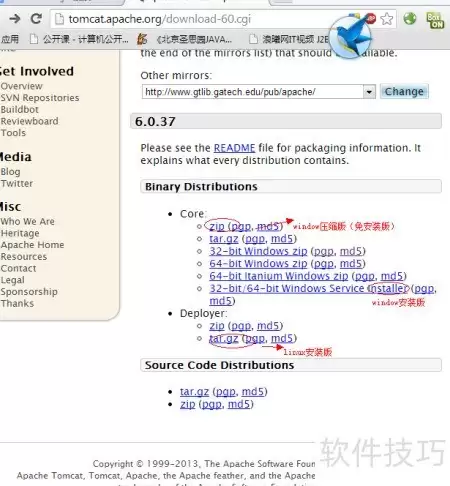Image resolution: width=450 pixels, height=486 pixels.
Task: Open the Box ON extension icon
Action: click(x=435, y=20)
